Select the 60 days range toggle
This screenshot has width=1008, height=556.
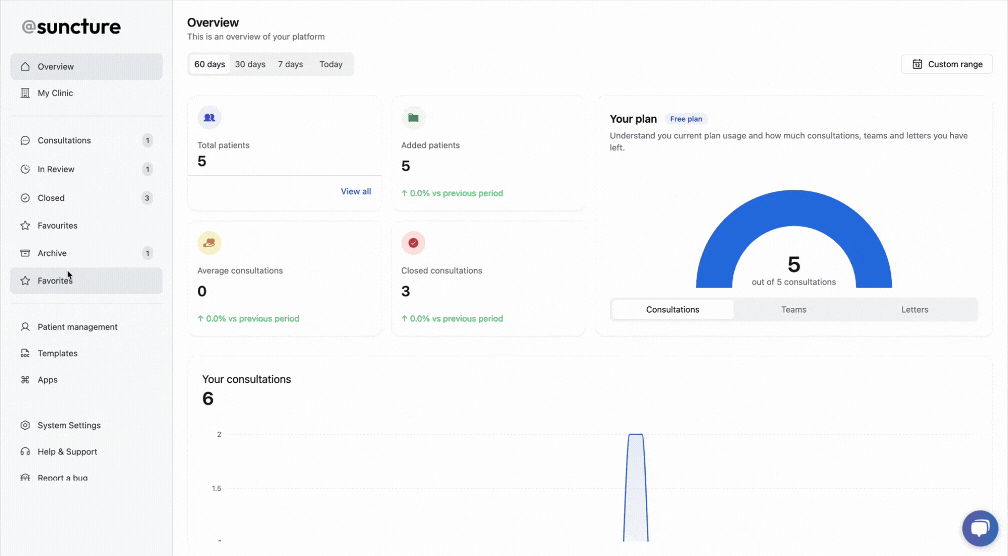[210, 64]
